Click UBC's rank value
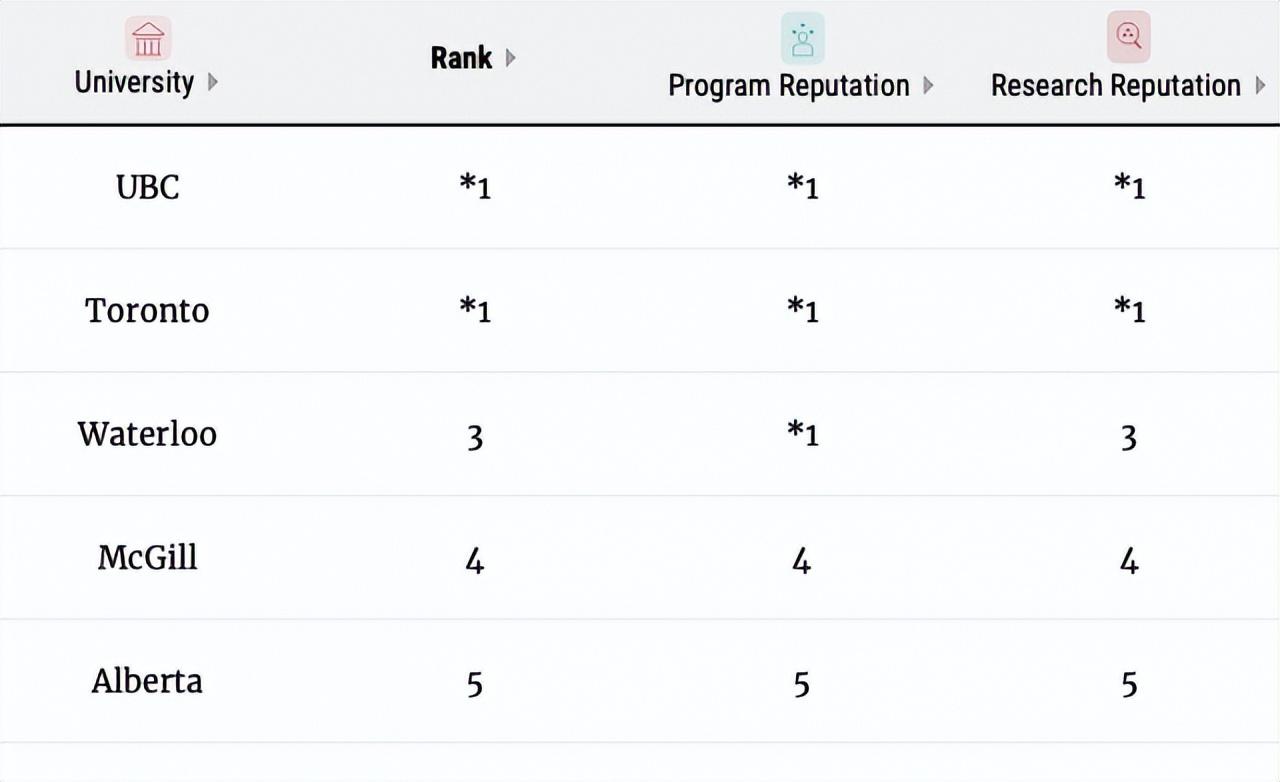The height and width of the screenshot is (782, 1280). [x=475, y=187]
